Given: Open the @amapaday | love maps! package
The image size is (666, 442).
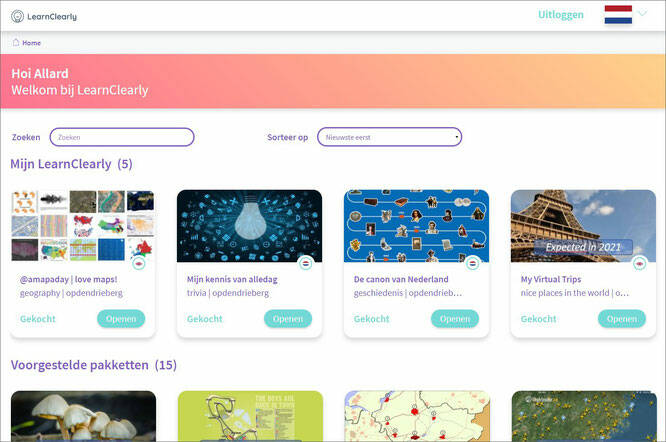Looking at the screenshot, I should tap(121, 318).
